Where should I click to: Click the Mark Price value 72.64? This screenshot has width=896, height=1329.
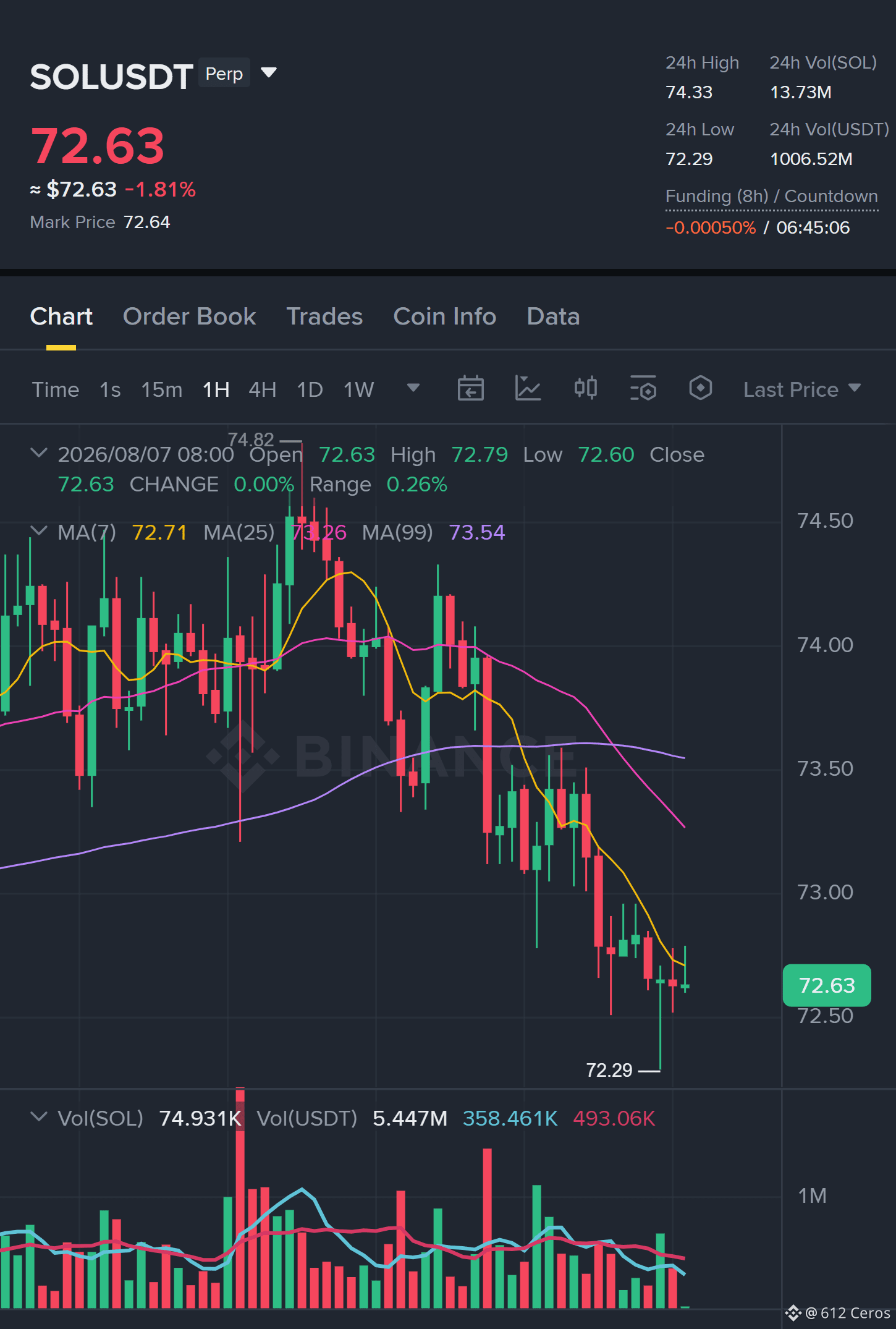click(x=147, y=222)
